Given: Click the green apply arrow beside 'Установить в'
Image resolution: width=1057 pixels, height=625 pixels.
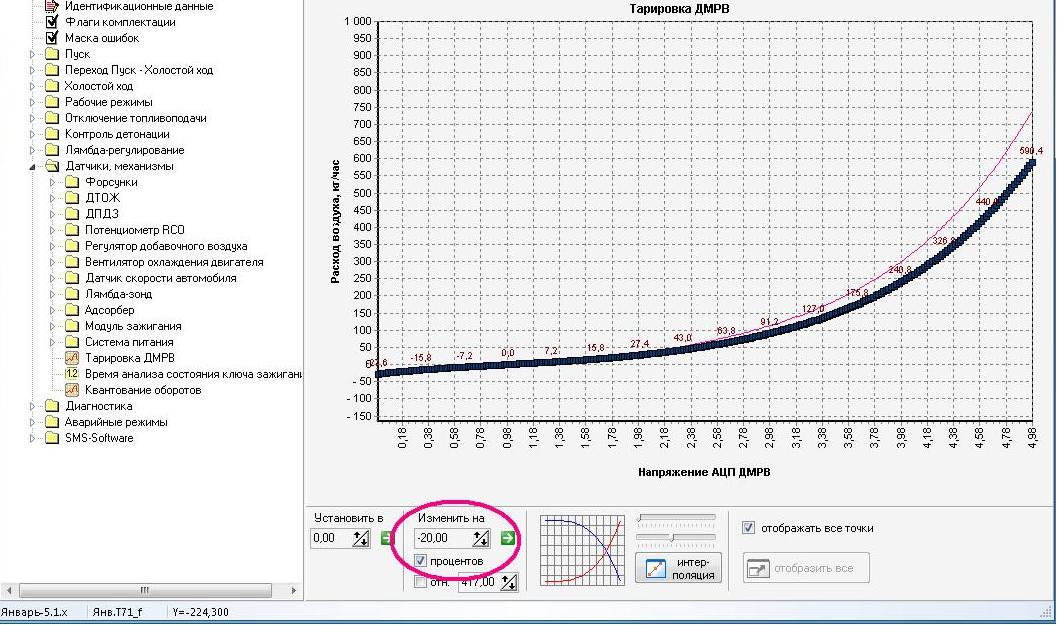Looking at the screenshot, I should 387,539.
